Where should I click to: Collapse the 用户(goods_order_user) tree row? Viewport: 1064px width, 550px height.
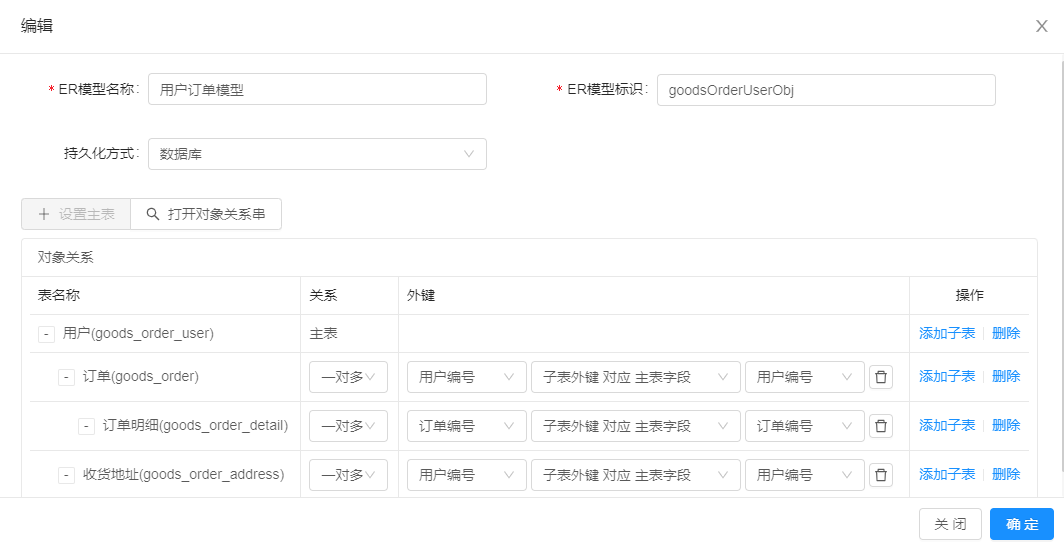point(46,334)
